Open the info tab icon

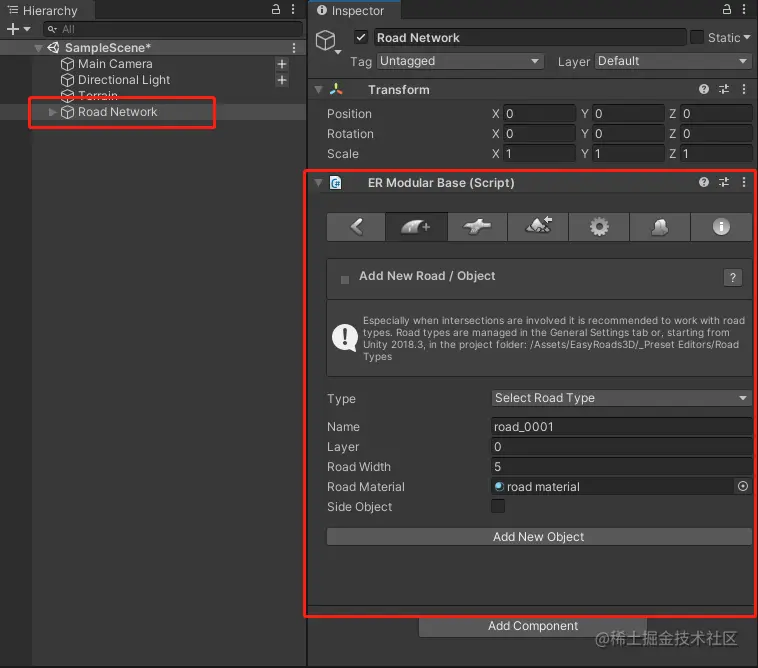point(721,227)
